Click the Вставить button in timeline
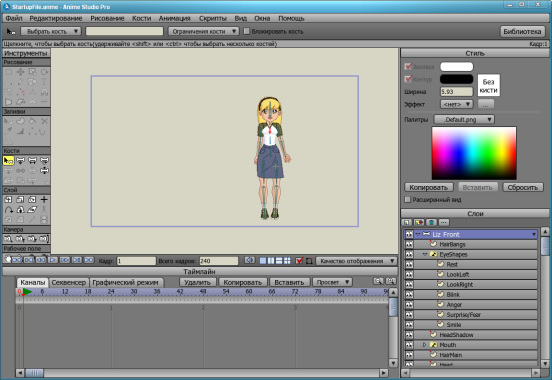Viewport: 552px width, 380px height. (289, 282)
